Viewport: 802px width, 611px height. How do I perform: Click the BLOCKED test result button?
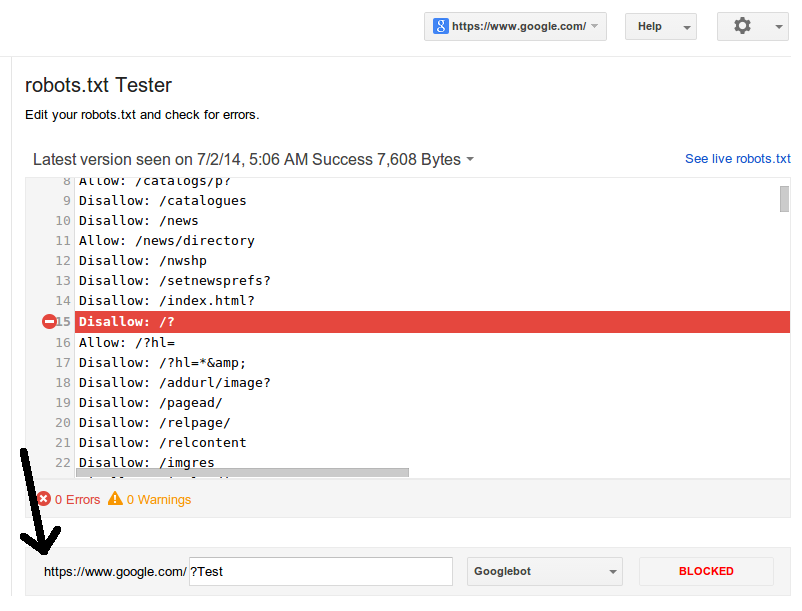click(x=706, y=571)
